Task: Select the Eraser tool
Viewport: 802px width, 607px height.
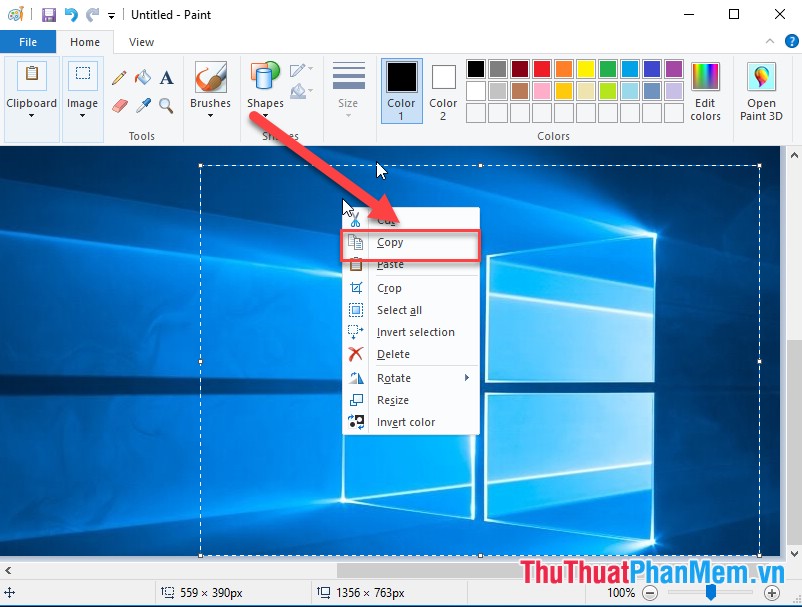Action: pyautogui.click(x=119, y=104)
